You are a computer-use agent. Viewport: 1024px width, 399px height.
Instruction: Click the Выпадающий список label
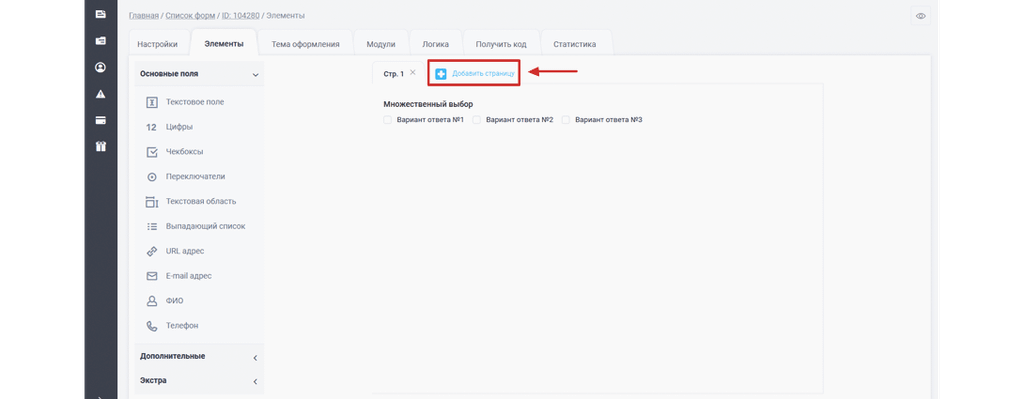click(x=206, y=226)
